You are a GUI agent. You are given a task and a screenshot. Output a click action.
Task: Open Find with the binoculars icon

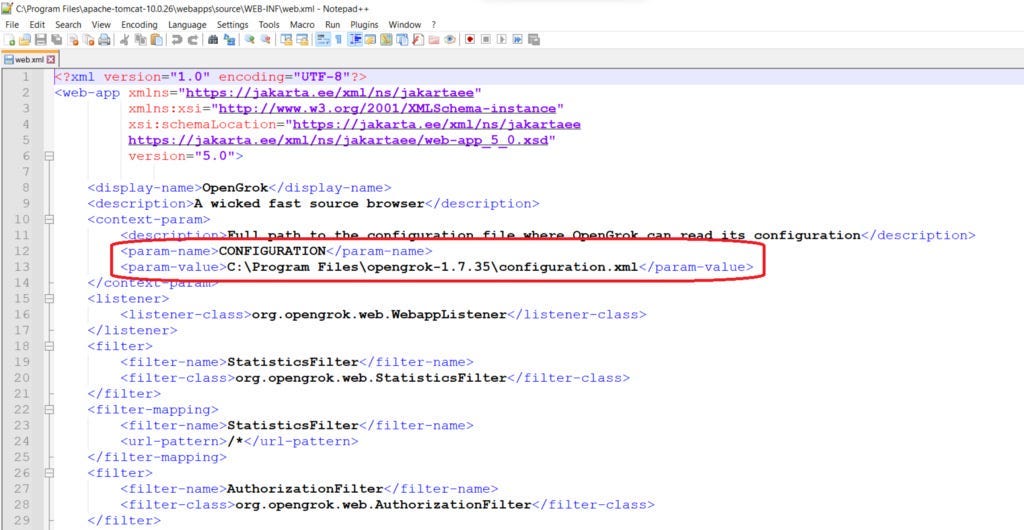[x=212, y=40]
